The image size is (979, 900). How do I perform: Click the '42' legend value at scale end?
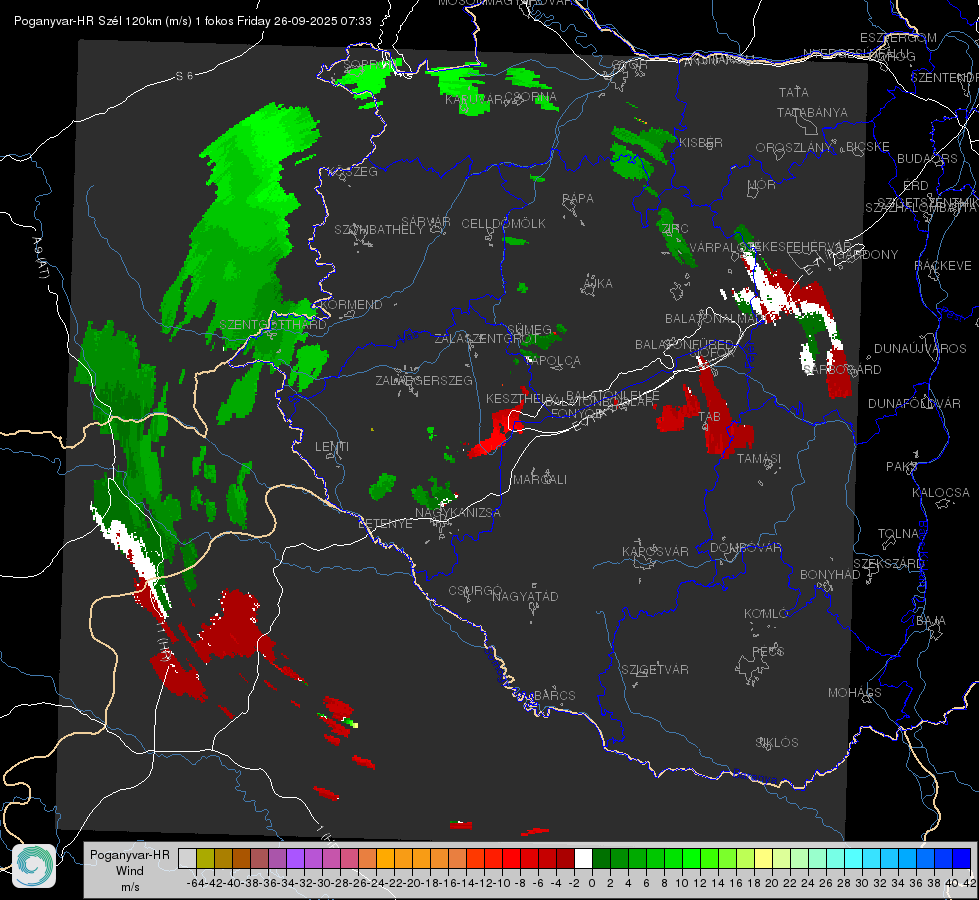(x=970, y=883)
